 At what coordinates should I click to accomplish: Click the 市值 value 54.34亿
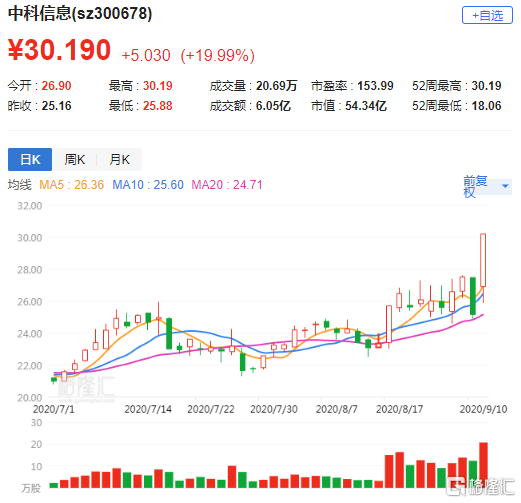(366, 106)
